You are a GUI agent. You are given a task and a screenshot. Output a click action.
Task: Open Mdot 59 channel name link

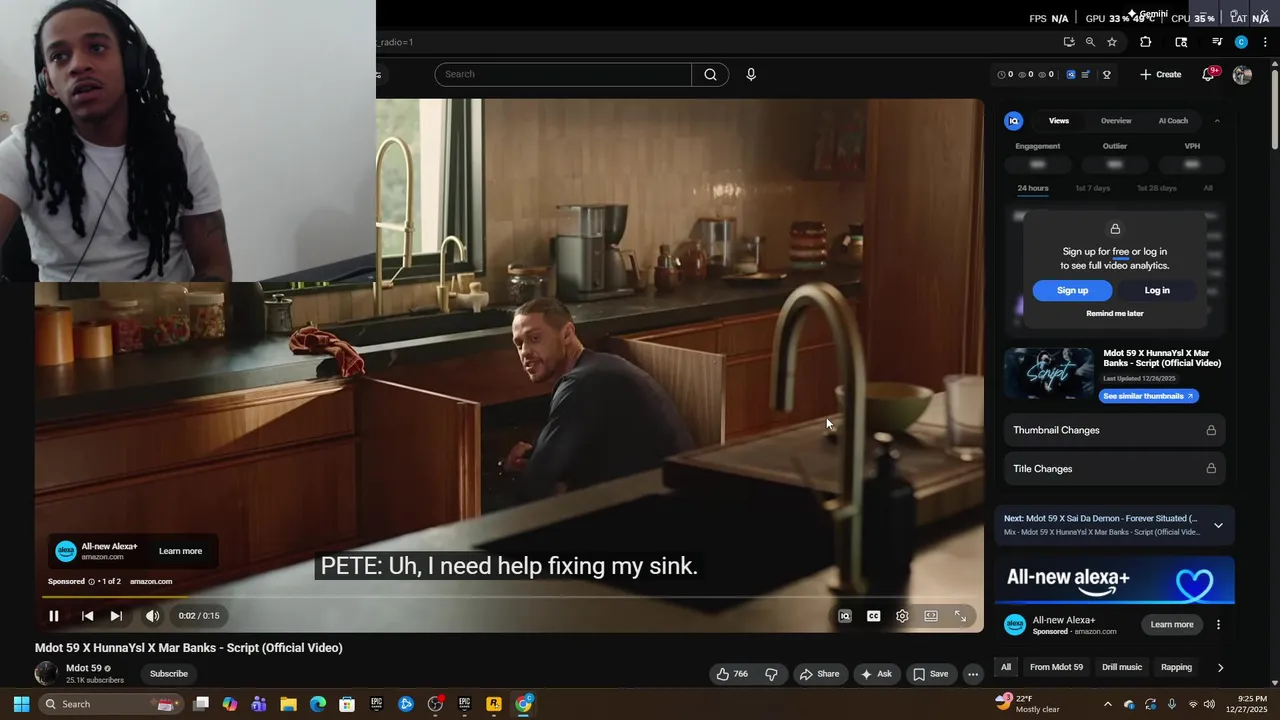[x=84, y=668]
